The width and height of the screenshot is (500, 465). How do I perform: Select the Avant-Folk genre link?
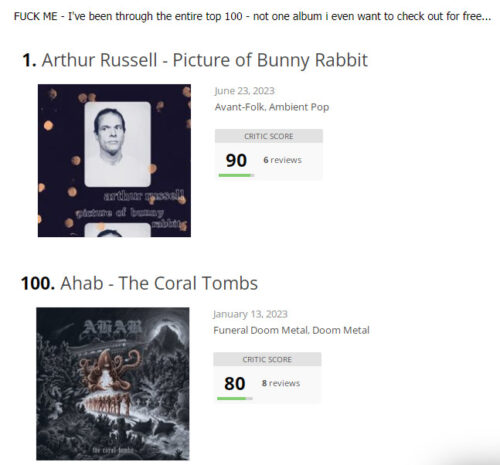(240, 107)
